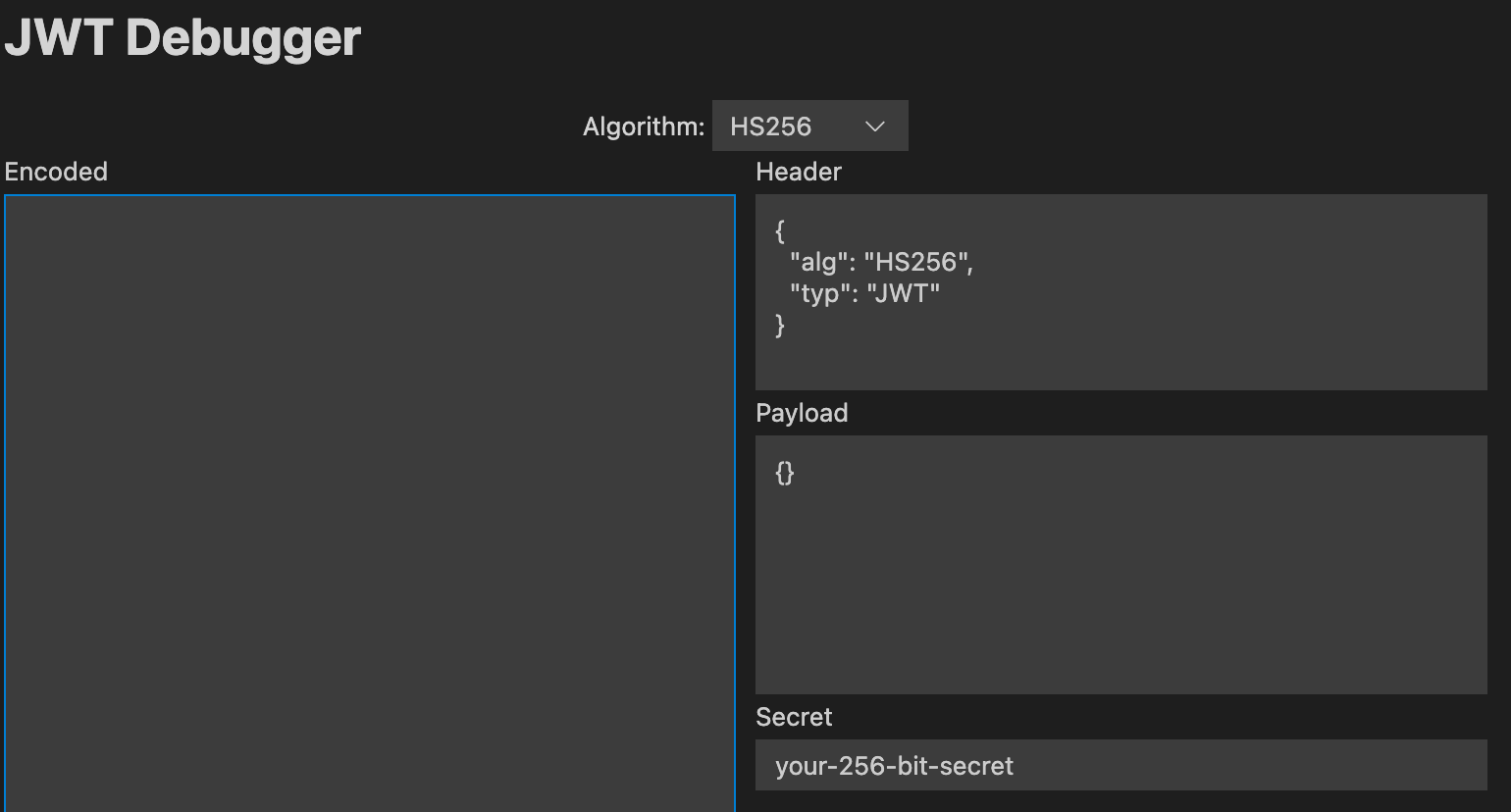Click inside the Encoded token text area
This screenshot has height=812, width=1511.
coord(368,490)
